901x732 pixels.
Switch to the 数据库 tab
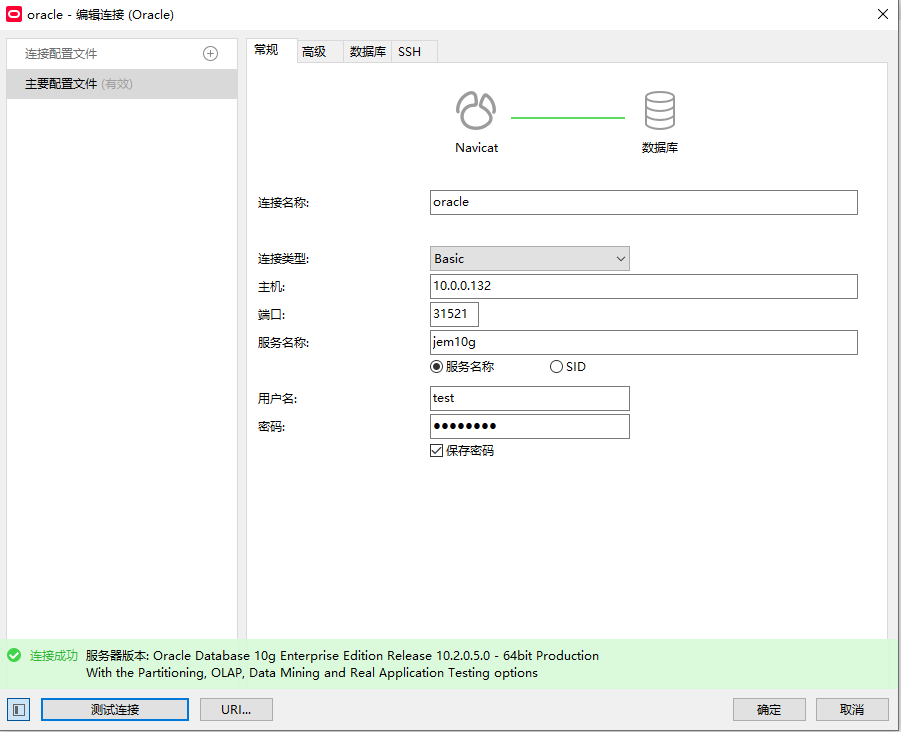coord(368,52)
